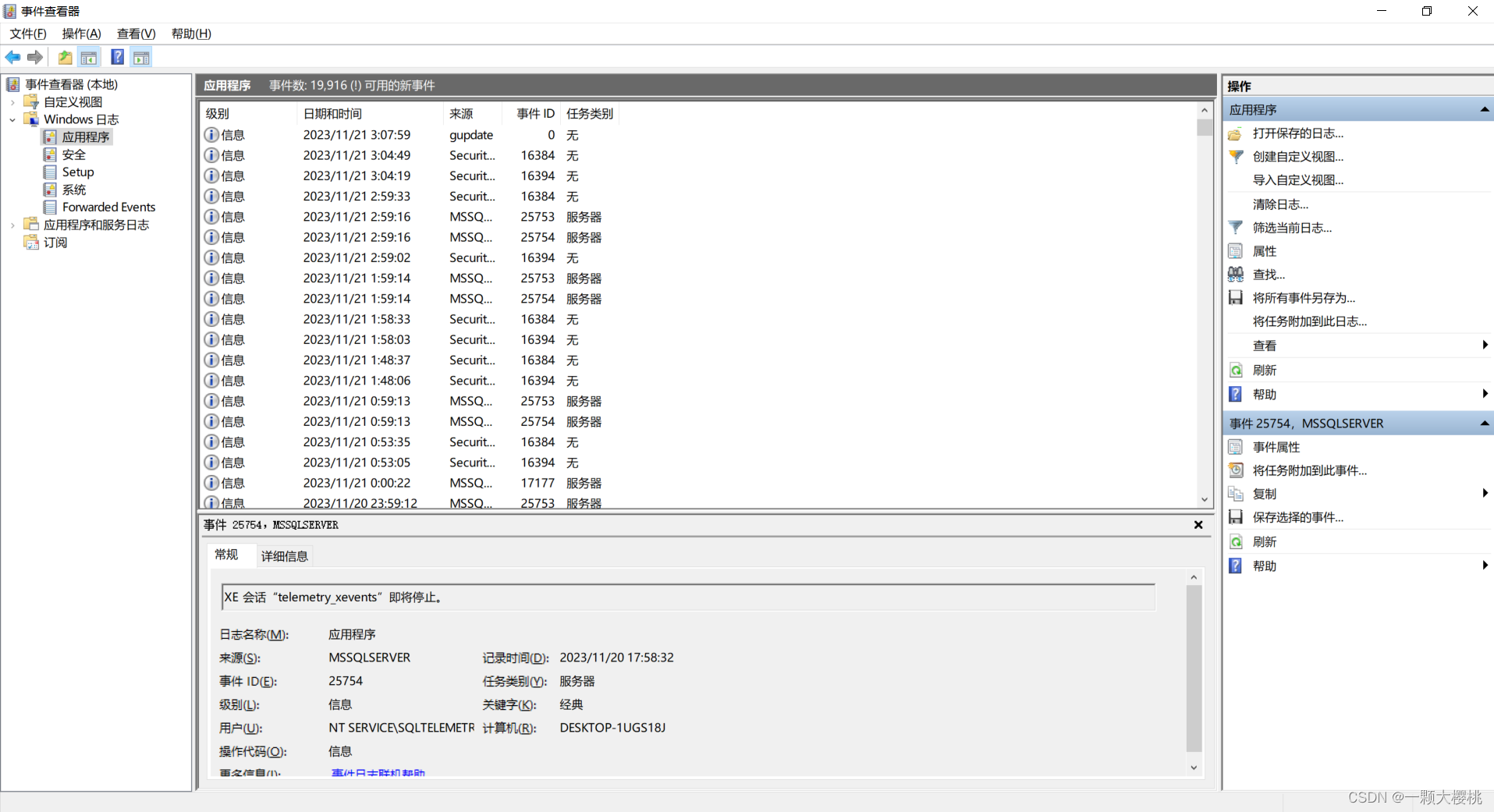This screenshot has width=1494, height=812.
Task: Click the 应用程序 log icon in the tree
Action: tap(50, 137)
